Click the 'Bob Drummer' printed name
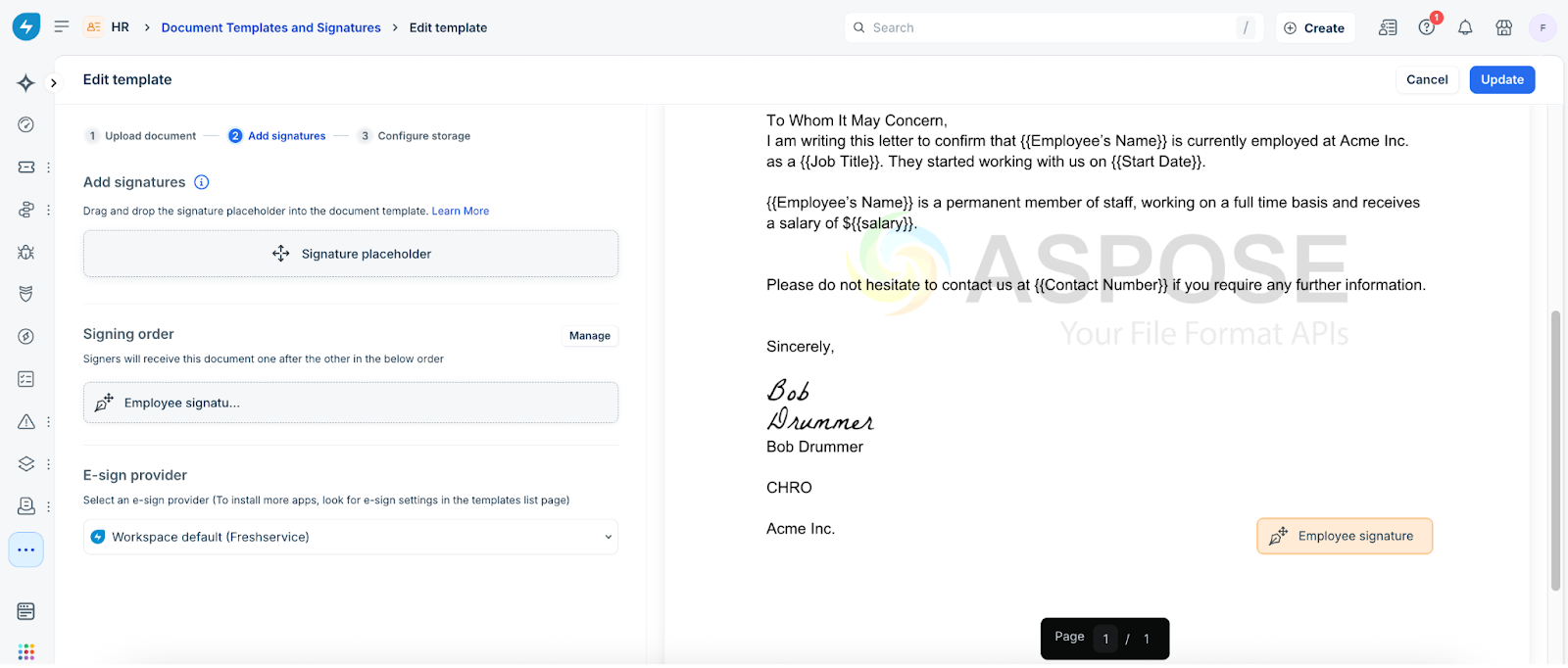The height and width of the screenshot is (668, 1568). point(814,447)
